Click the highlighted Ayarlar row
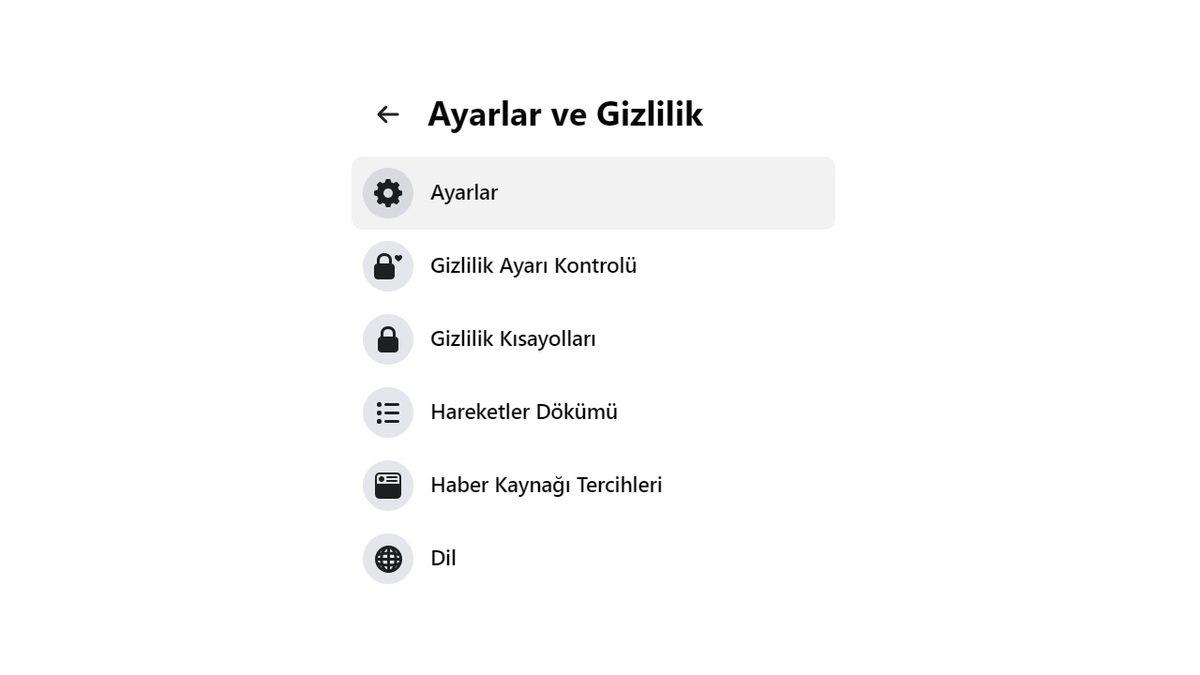Image resolution: width=1200 pixels, height=675 pixels. pos(592,192)
